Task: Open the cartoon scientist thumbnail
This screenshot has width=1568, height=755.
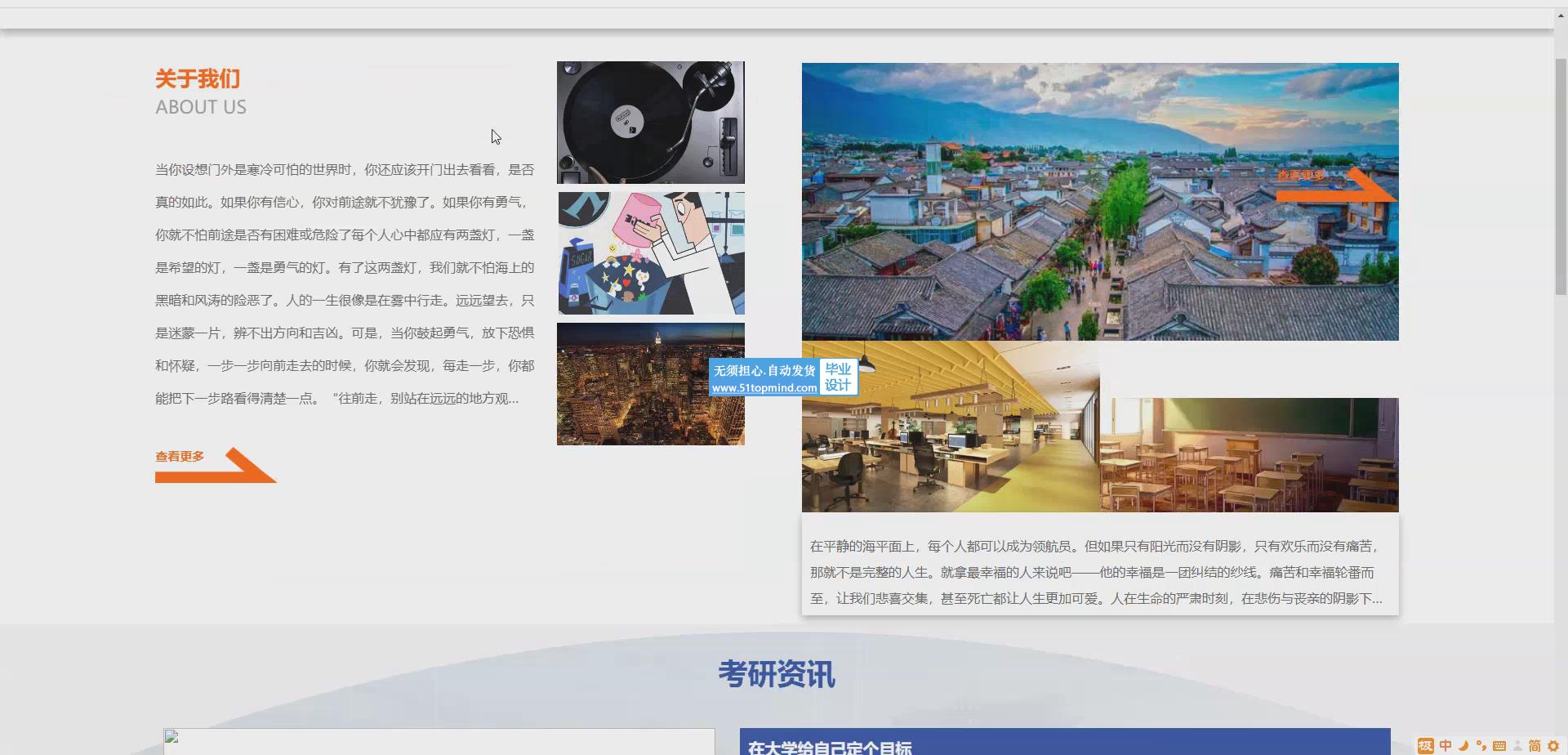Action: pos(651,253)
